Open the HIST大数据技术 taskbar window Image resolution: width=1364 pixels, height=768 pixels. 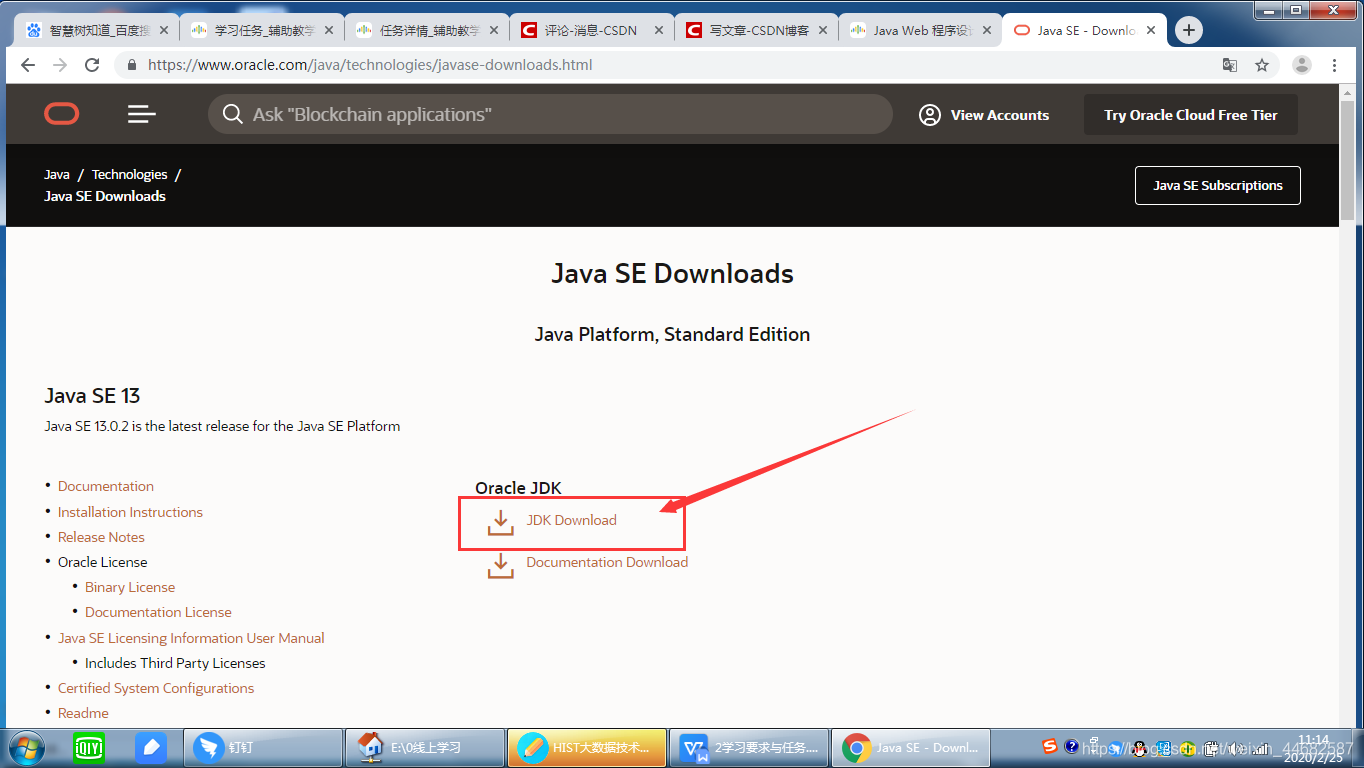click(587, 747)
